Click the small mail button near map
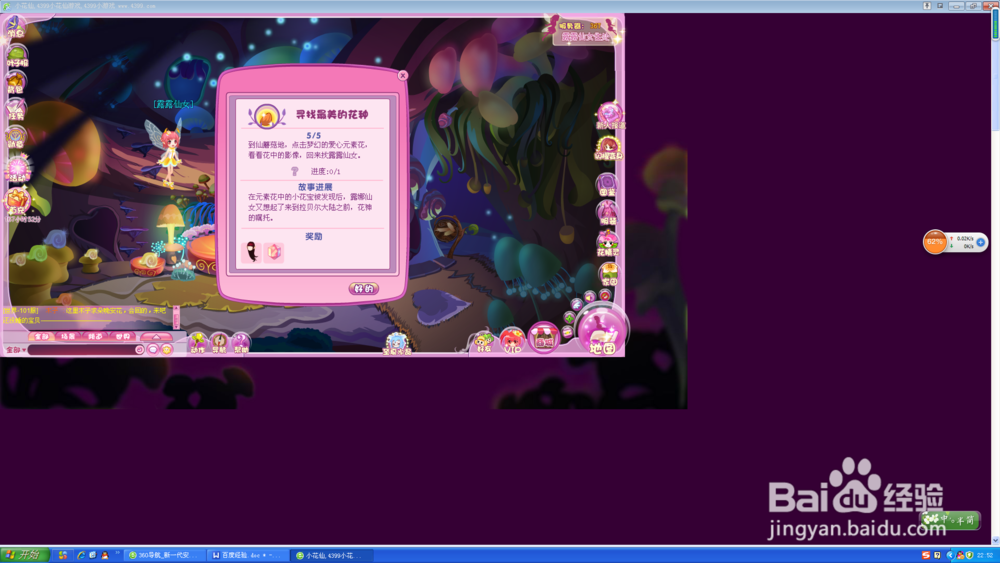Screen dimensions: 1000x563 coord(567,332)
